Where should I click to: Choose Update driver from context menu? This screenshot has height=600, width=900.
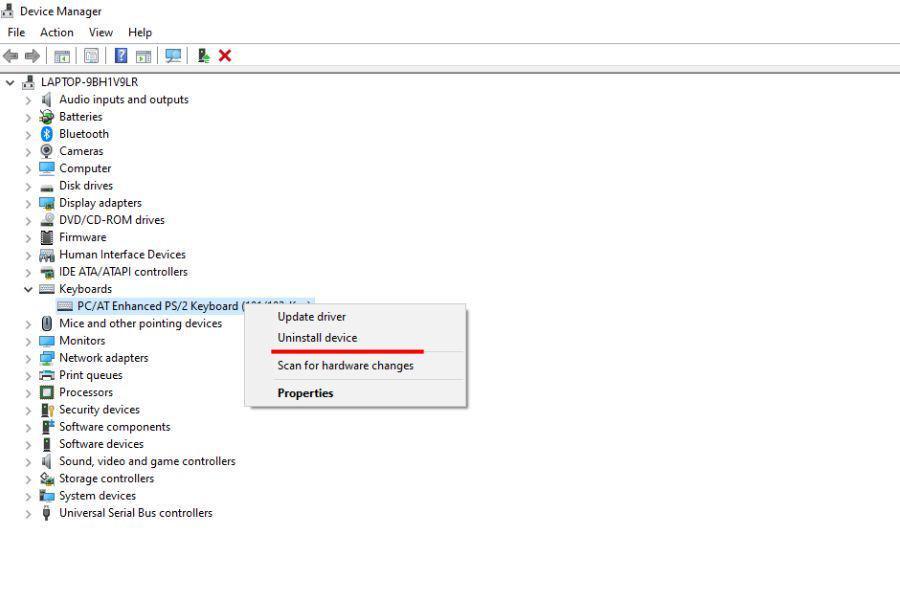click(x=355, y=316)
